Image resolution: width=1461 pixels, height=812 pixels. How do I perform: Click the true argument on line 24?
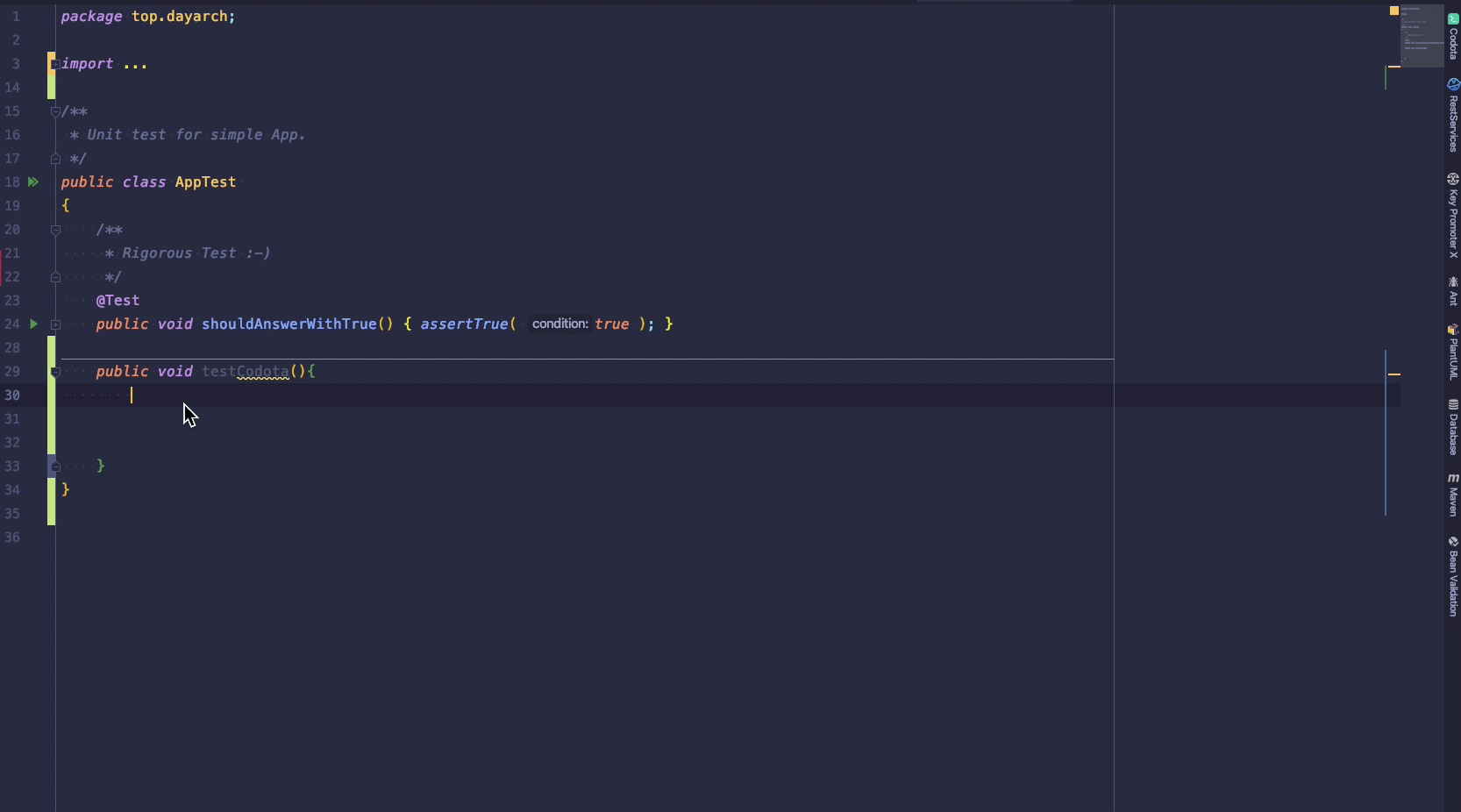pos(612,324)
